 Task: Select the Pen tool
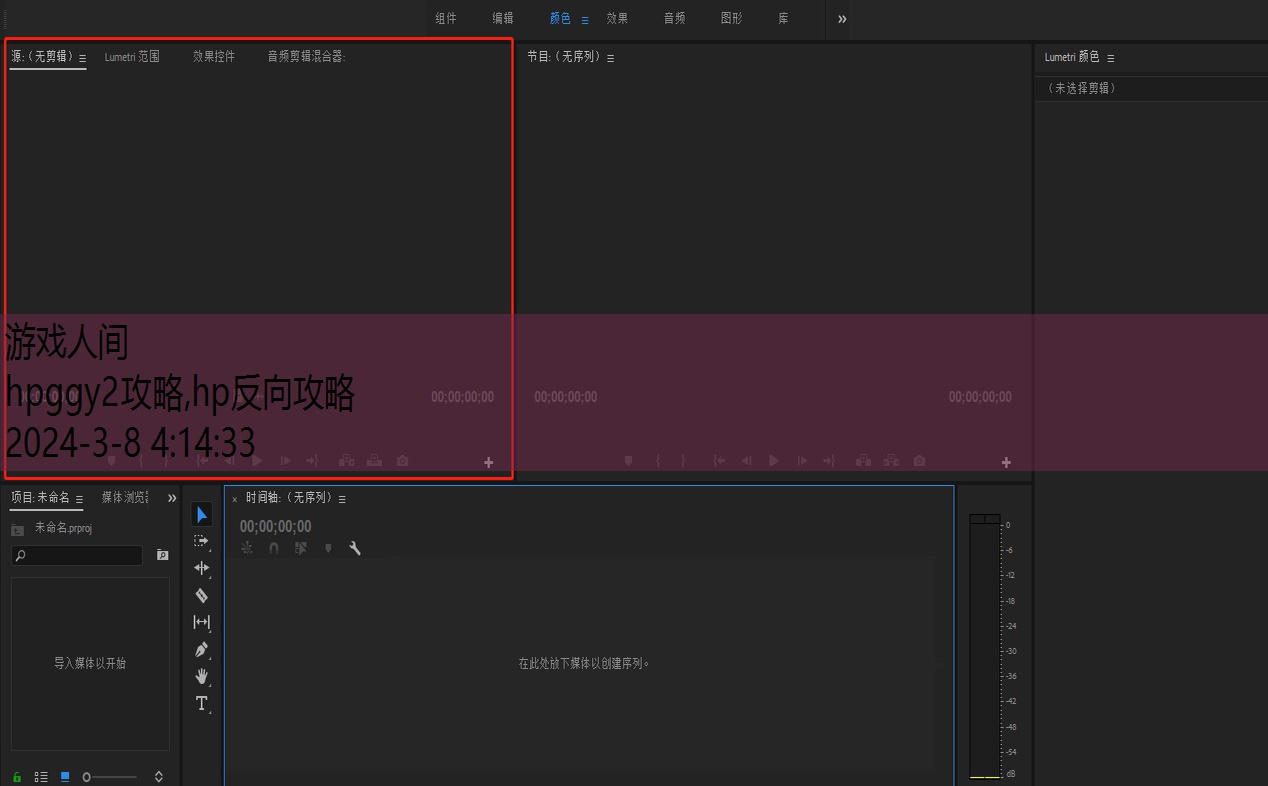click(x=202, y=650)
